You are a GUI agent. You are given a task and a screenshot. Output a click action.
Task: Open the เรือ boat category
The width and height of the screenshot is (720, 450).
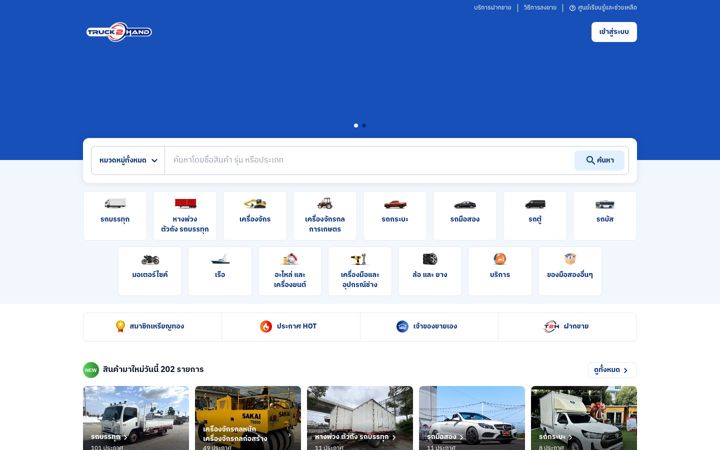[220, 271]
